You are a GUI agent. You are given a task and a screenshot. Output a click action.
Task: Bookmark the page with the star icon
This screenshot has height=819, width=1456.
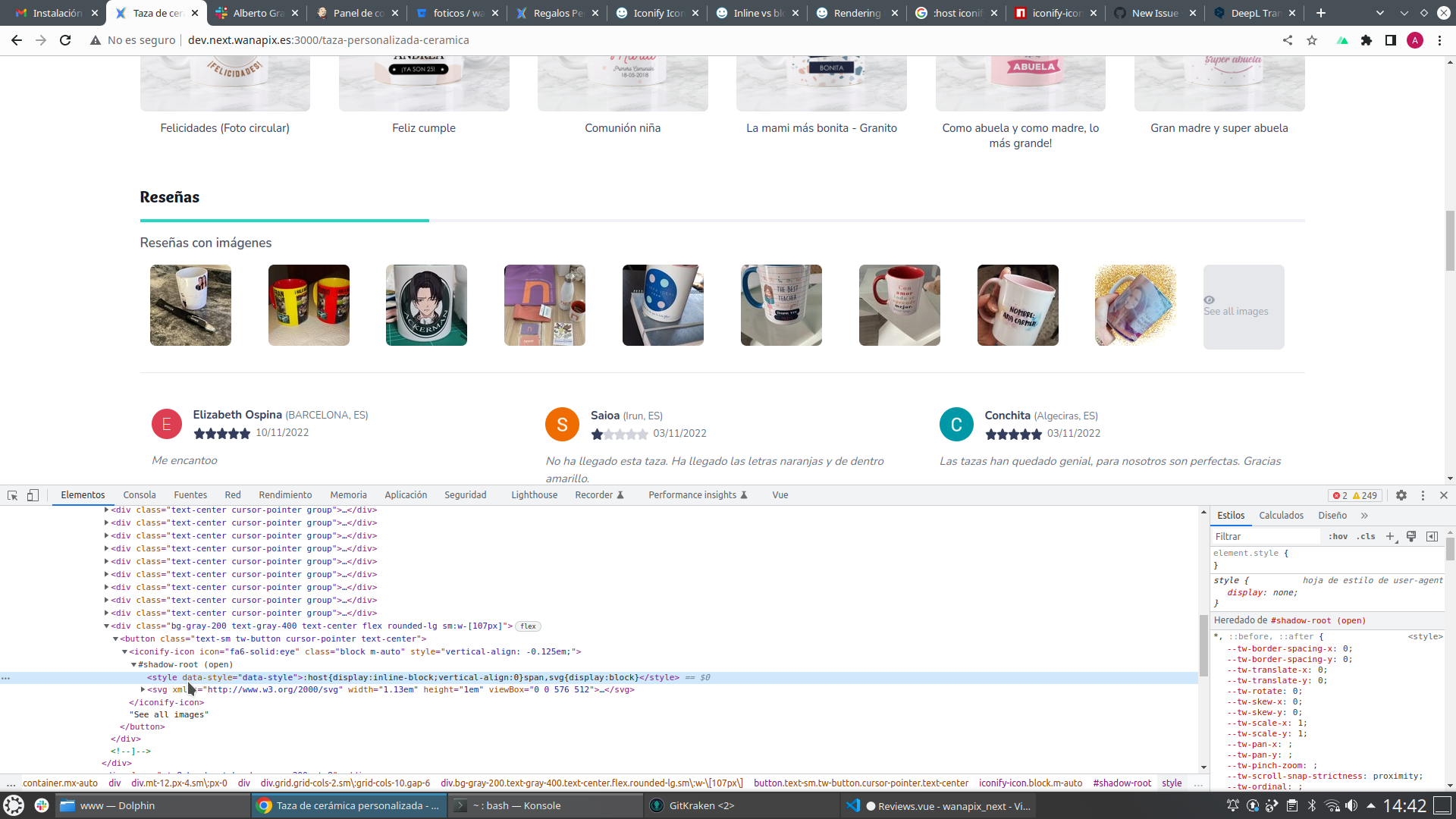(1311, 40)
